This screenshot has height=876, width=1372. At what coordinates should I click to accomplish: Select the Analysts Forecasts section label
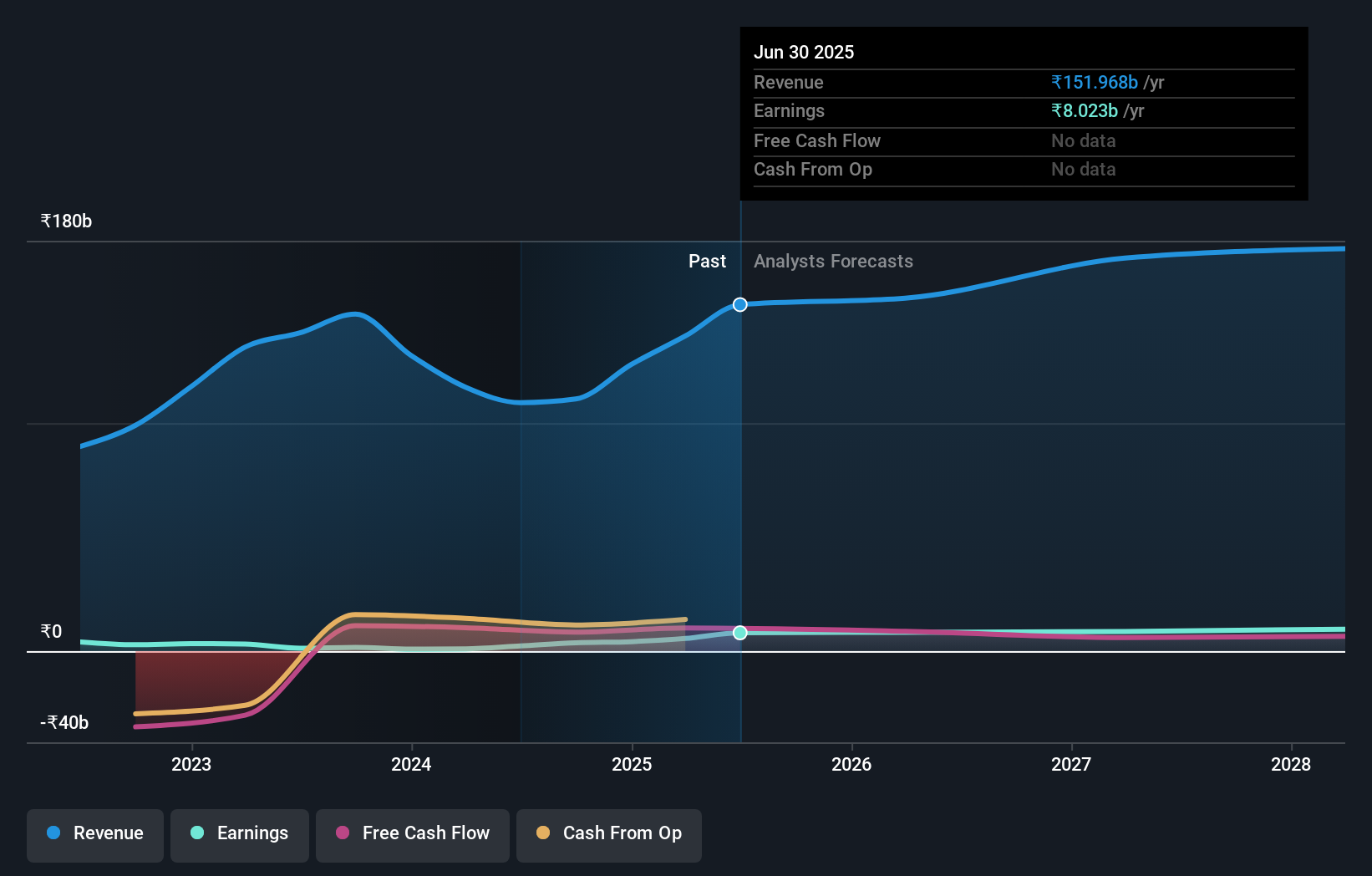pos(832,261)
